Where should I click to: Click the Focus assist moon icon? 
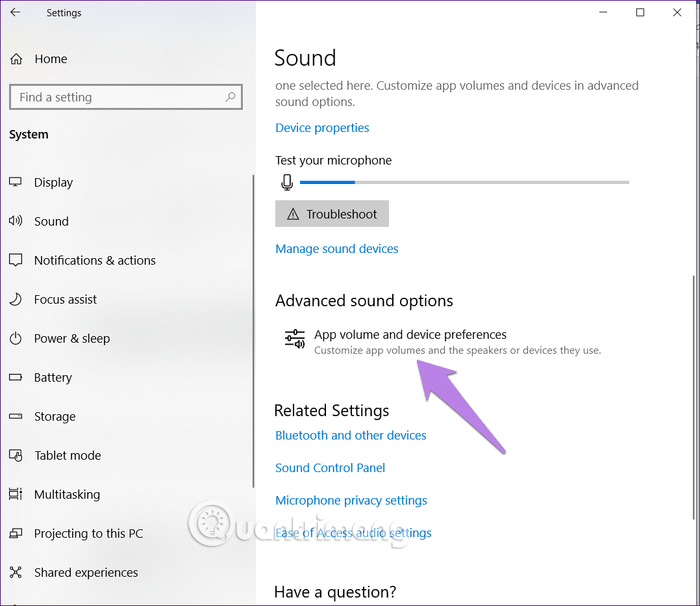[16, 299]
